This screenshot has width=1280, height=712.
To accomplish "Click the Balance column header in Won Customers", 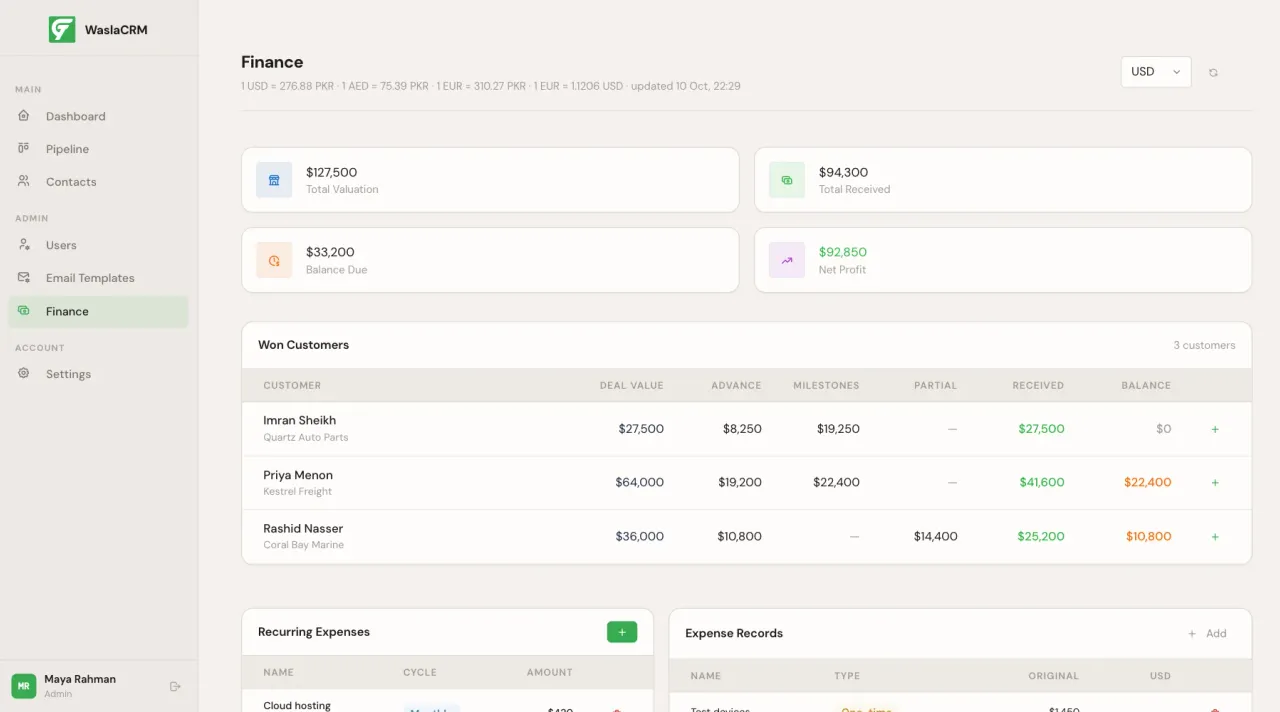I will click(x=1146, y=385).
